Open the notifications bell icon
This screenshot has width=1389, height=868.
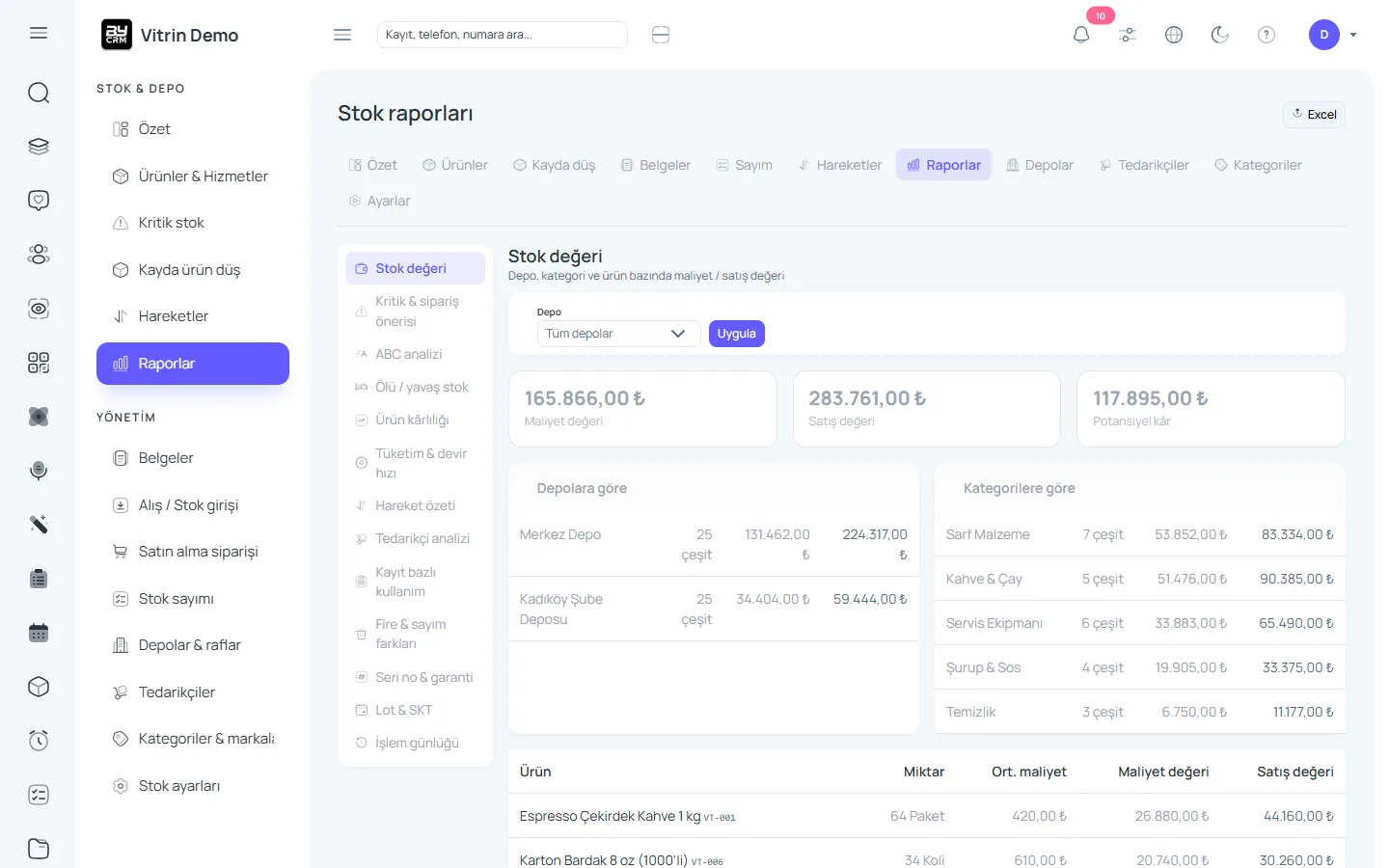pyautogui.click(x=1081, y=35)
